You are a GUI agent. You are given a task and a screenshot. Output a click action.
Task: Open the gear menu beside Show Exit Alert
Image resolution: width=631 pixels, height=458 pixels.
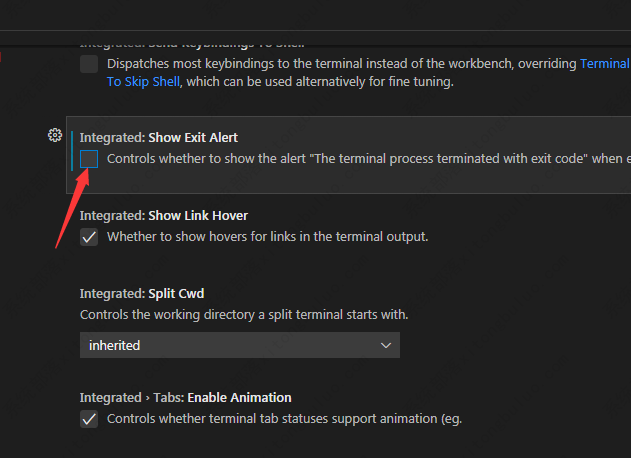point(56,135)
